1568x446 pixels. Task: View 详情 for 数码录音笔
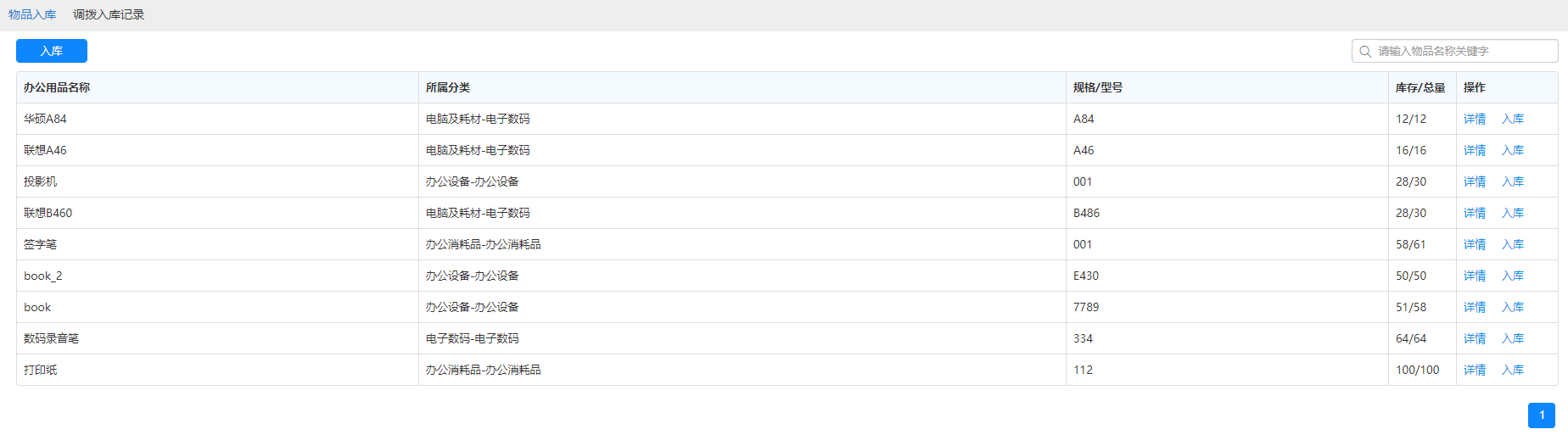pyautogui.click(x=1475, y=338)
